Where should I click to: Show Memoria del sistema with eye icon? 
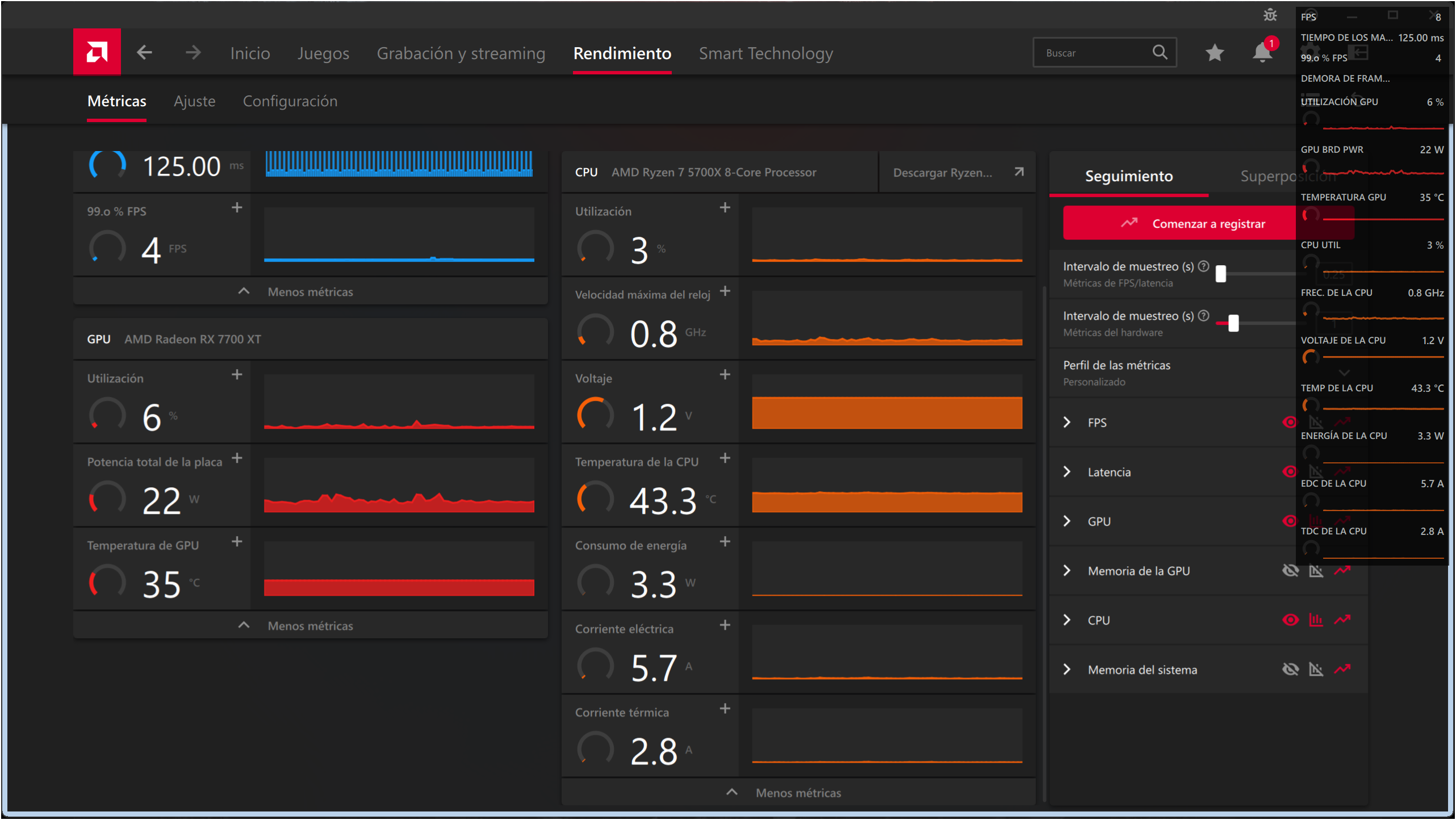1290,670
